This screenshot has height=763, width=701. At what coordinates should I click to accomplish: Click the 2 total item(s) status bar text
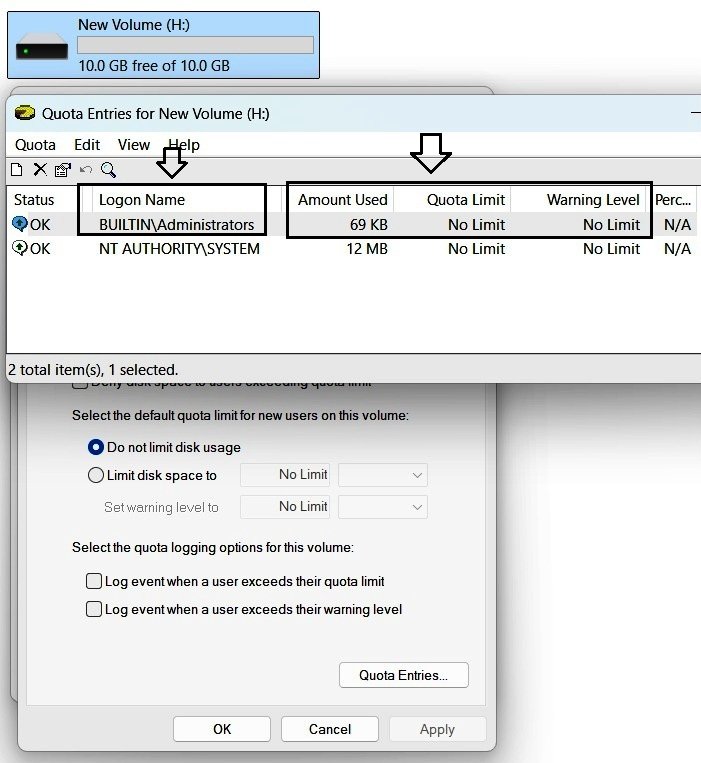93,370
